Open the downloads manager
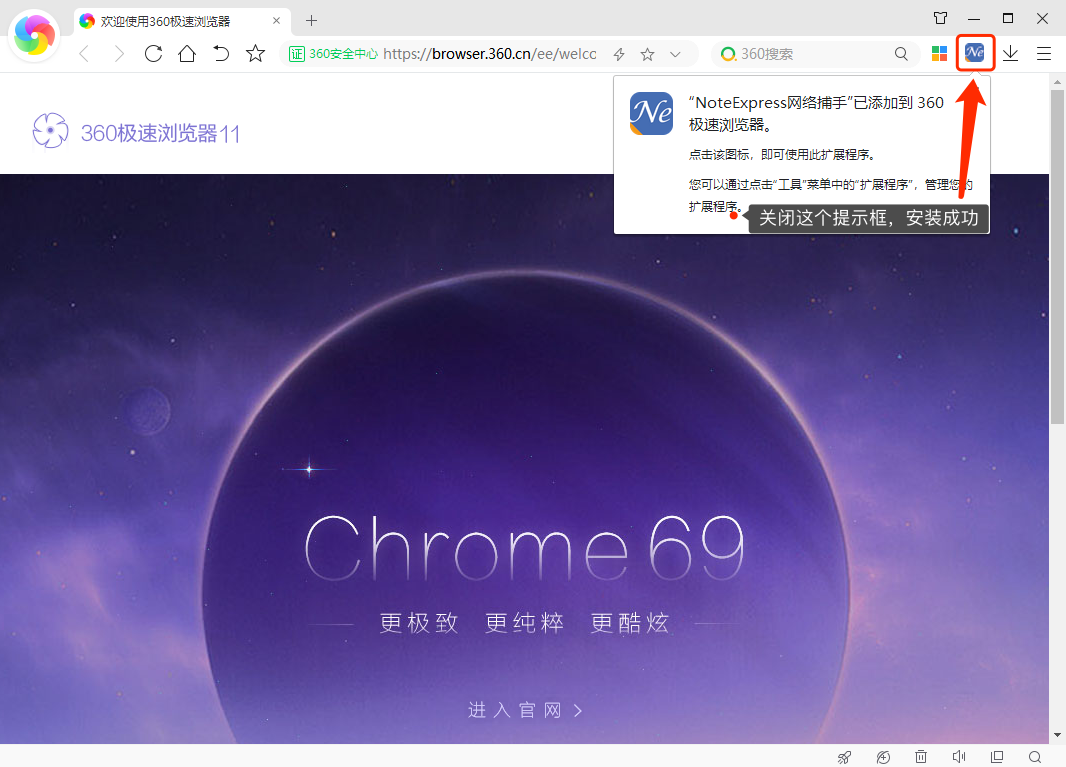 [x=1010, y=54]
